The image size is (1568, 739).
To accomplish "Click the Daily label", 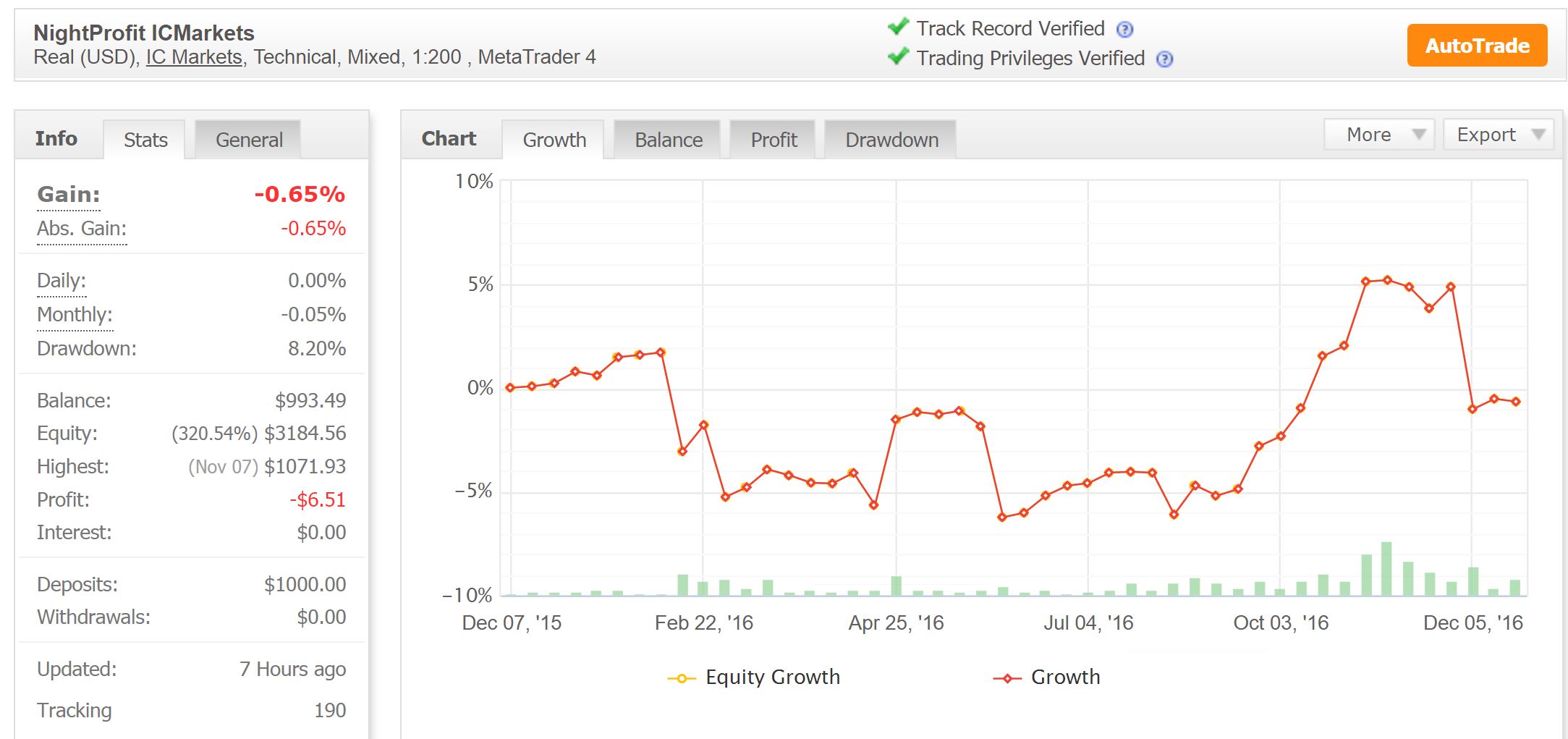I will [62, 281].
